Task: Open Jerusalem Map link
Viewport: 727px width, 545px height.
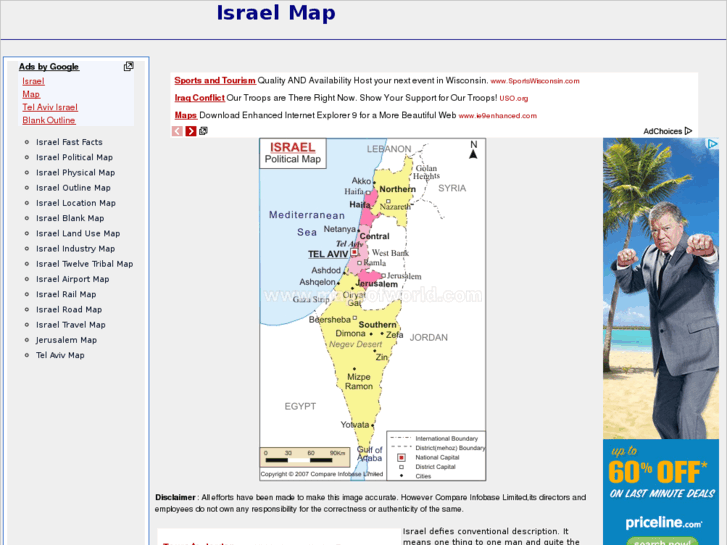Action: [66, 340]
